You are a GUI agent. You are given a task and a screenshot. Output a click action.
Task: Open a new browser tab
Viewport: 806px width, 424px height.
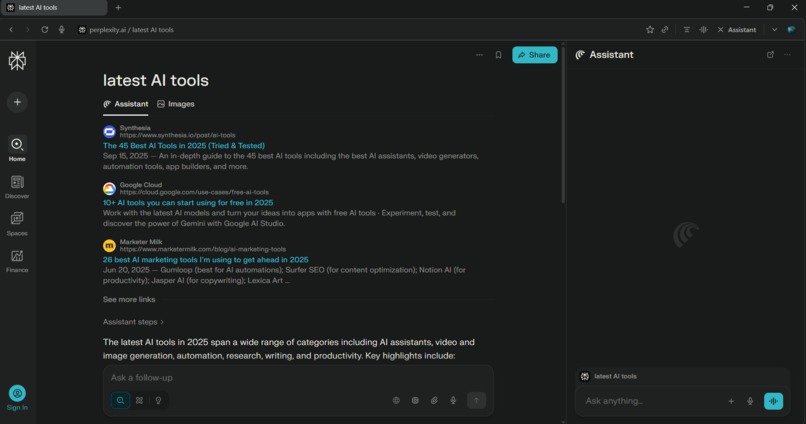tap(118, 8)
